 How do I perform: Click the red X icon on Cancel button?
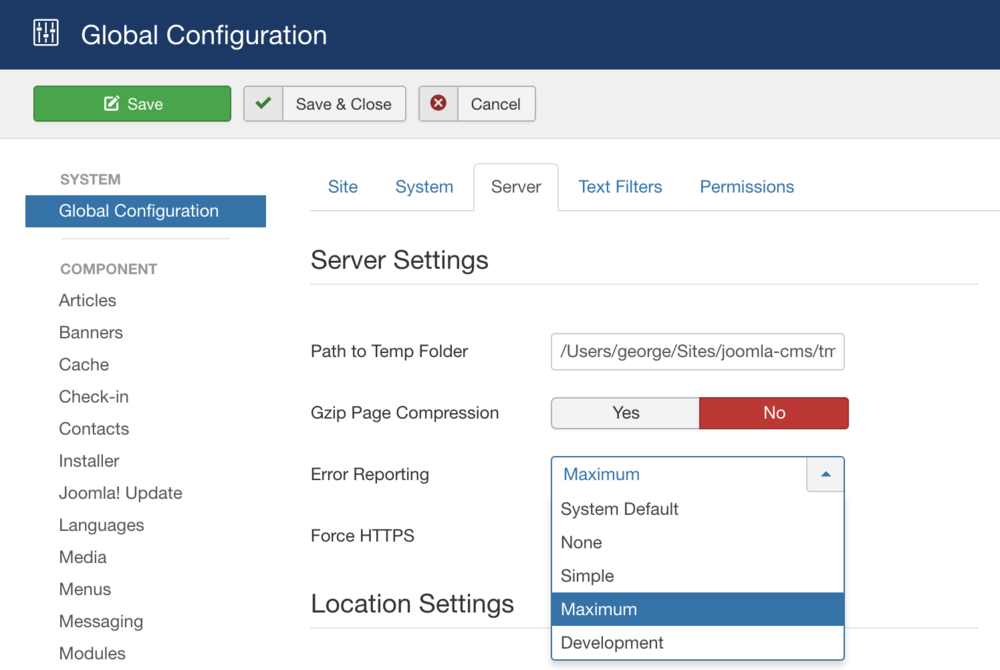coord(437,103)
